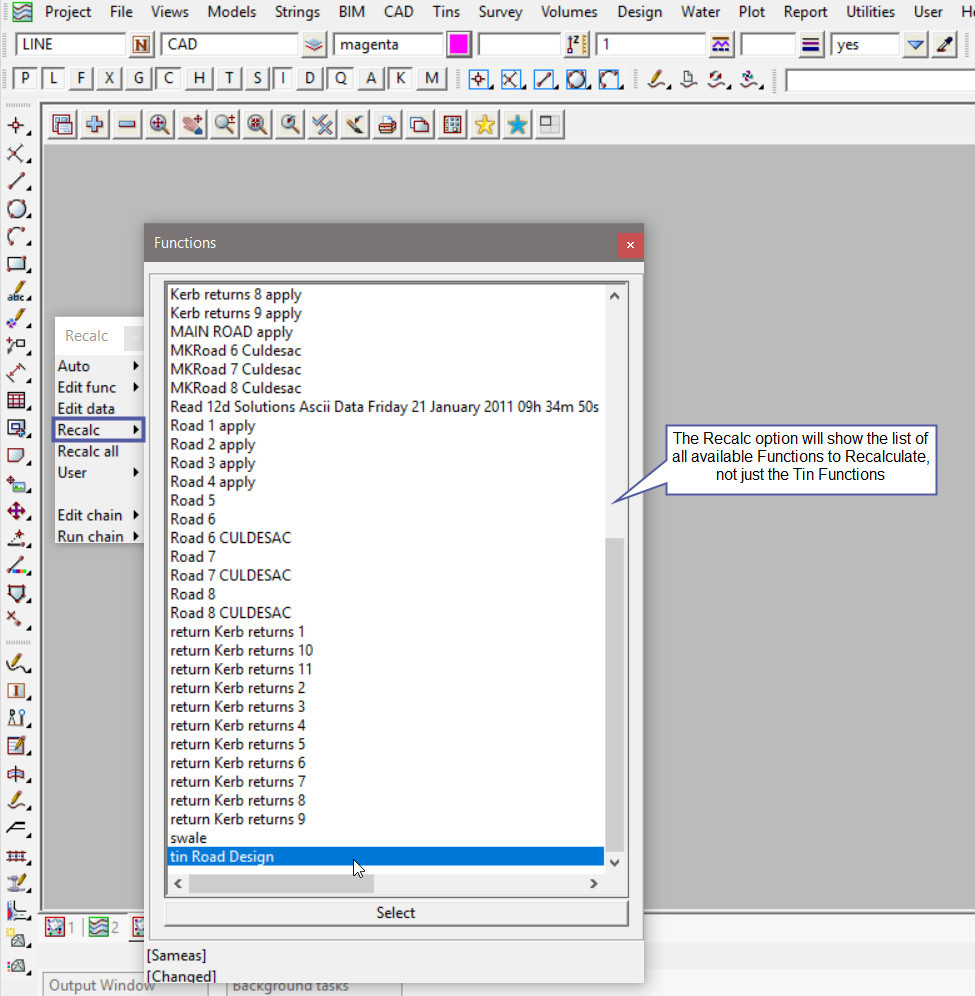The width and height of the screenshot is (975, 996).
Task: Open dropdown arrow beside the yes field
Action: [915, 45]
